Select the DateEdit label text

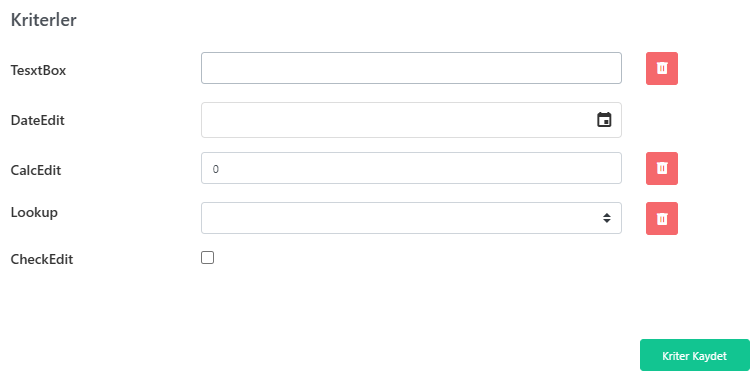click(38, 120)
